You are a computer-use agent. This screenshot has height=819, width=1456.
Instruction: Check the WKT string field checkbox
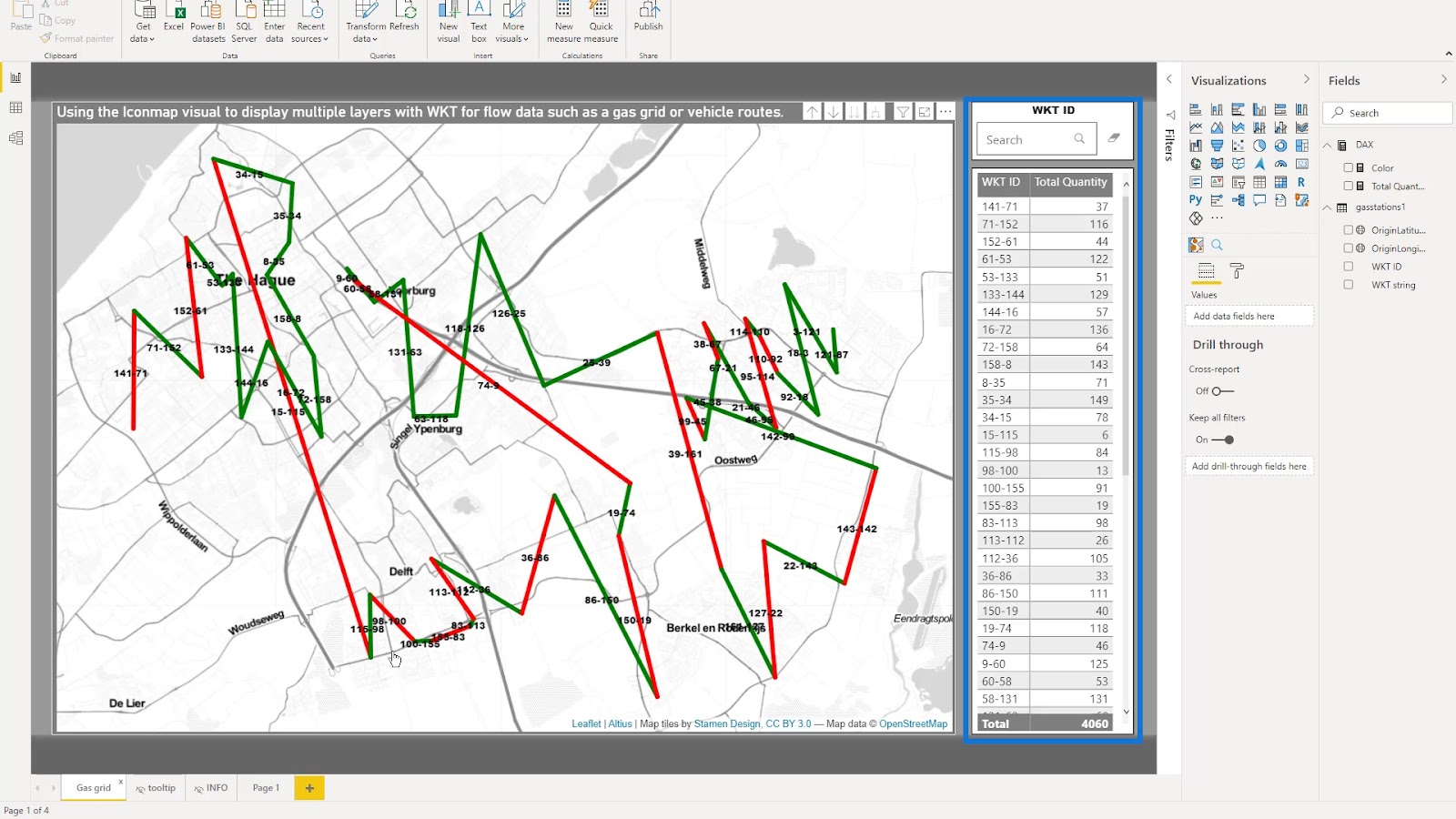pyautogui.click(x=1349, y=285)
